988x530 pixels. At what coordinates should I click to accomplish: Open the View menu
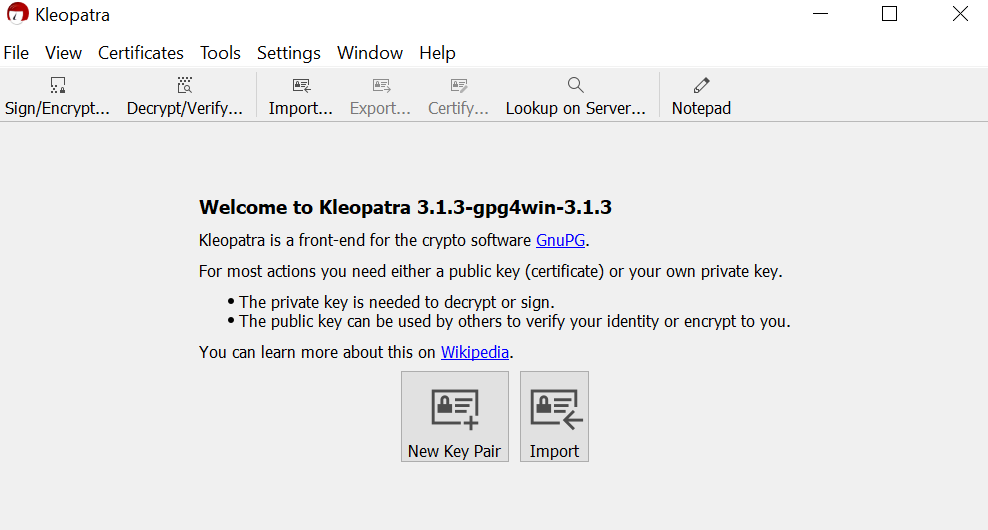tap(63, 53)
